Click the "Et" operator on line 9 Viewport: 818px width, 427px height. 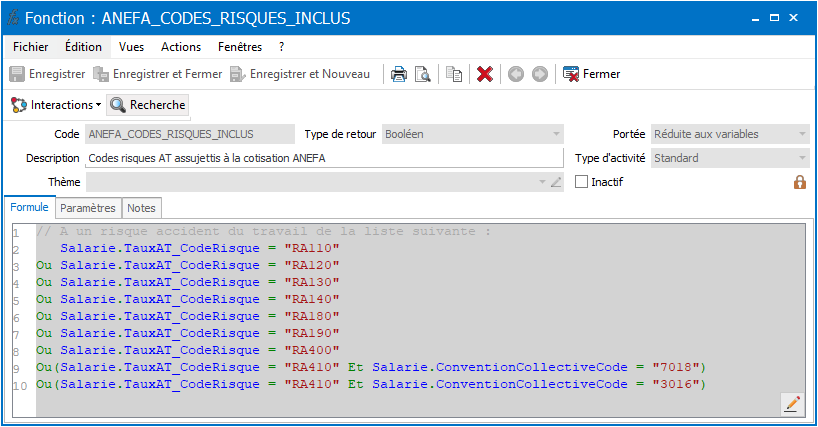click(x=356, y=367)
